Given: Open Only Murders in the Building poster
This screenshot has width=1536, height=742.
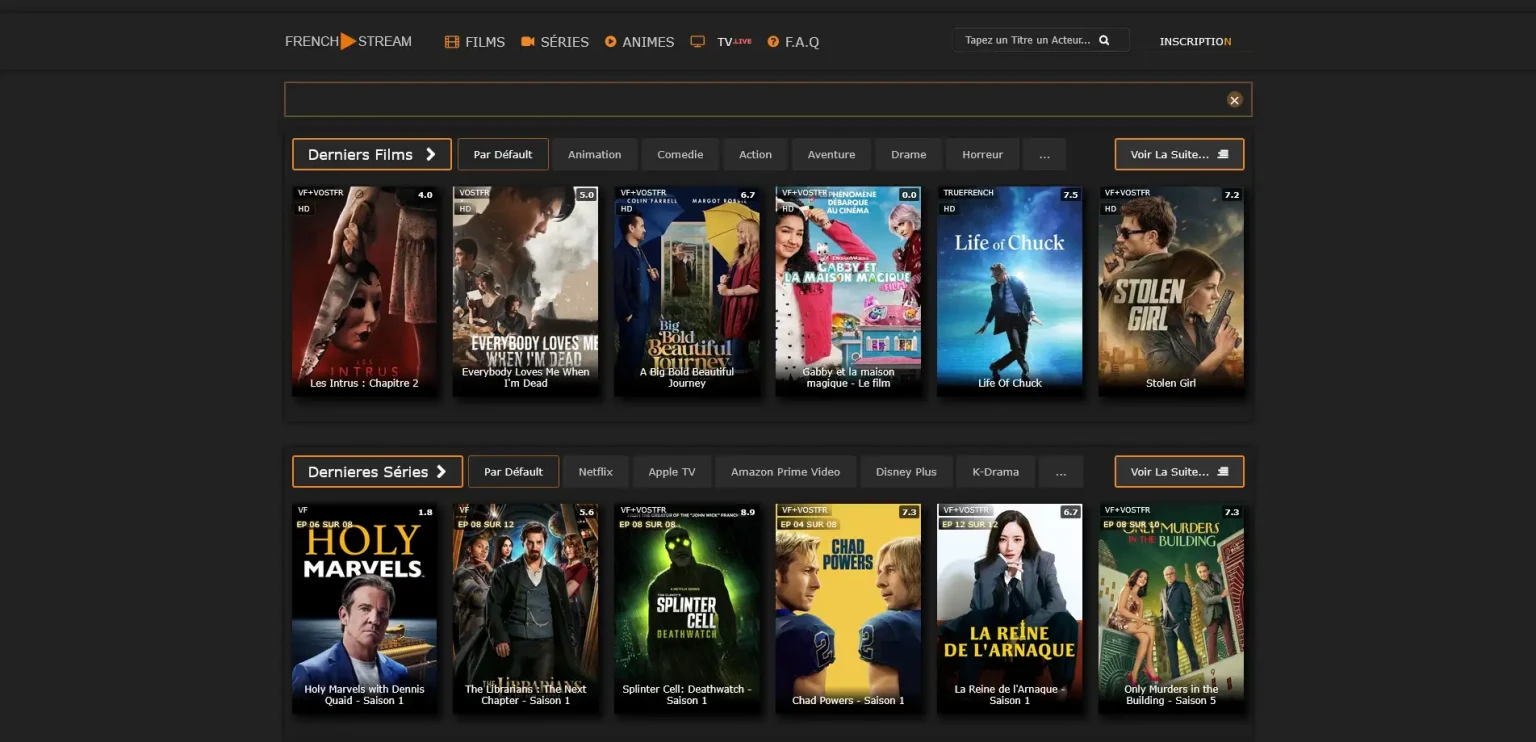Looking at the screenshot, I should [x=1171, y=608].
